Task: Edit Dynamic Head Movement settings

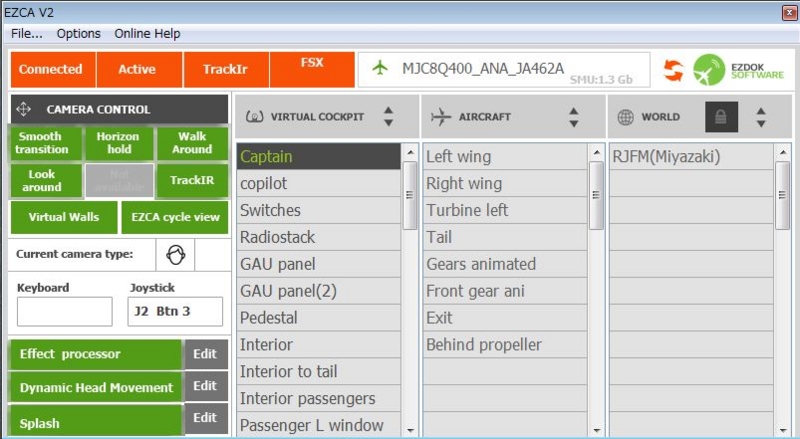Action: 206,386
